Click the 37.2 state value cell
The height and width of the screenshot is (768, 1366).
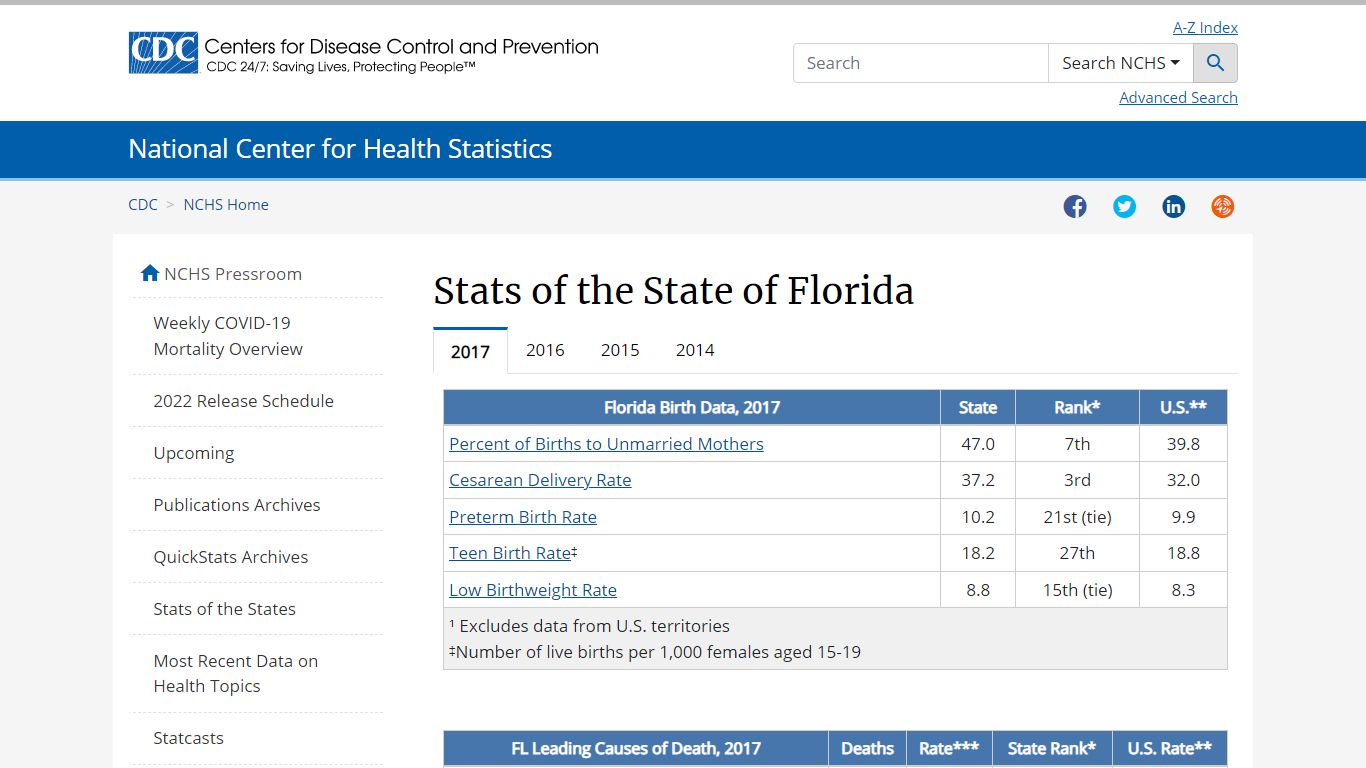tap(978, 480)
